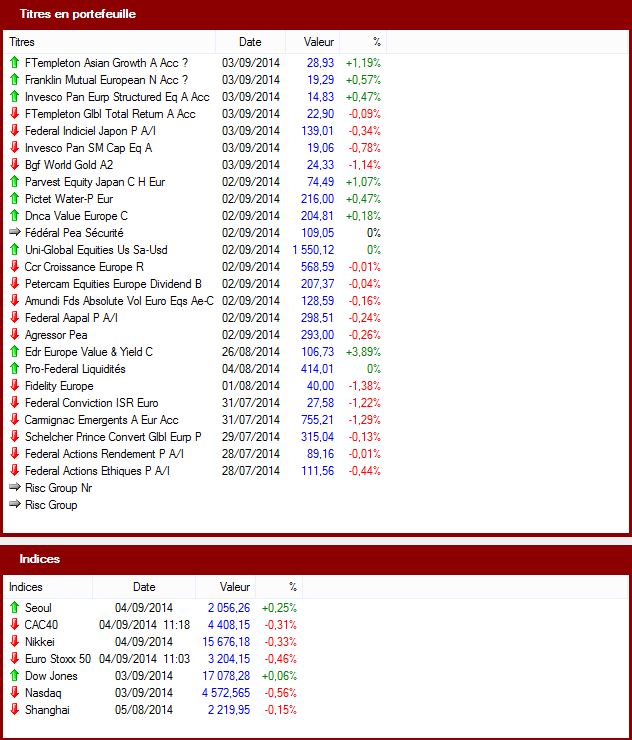The width and height of the screenshot is (632, 740).
Task: Sort portfolio by % column header
Action: (x=363, y=42)
